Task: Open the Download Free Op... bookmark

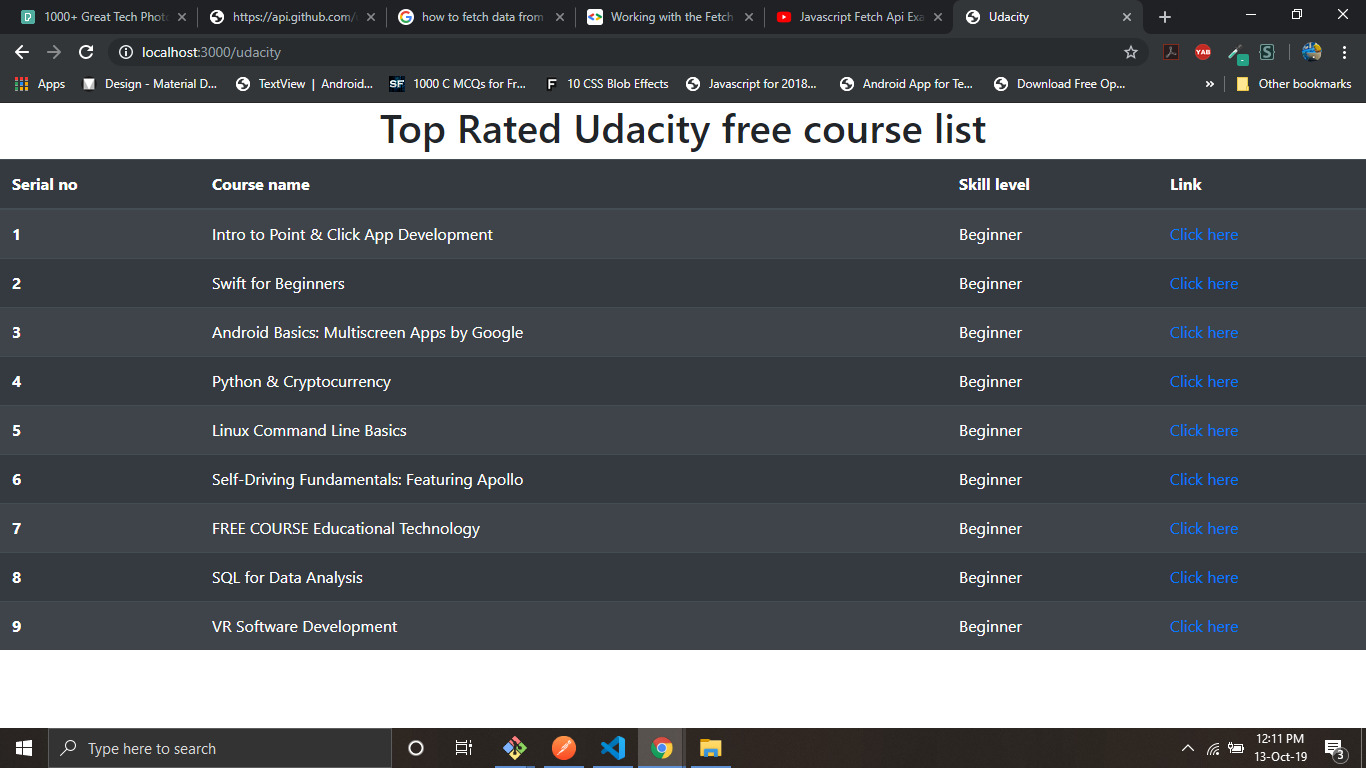Action: pyautogui.click(x=1060, y=84)
